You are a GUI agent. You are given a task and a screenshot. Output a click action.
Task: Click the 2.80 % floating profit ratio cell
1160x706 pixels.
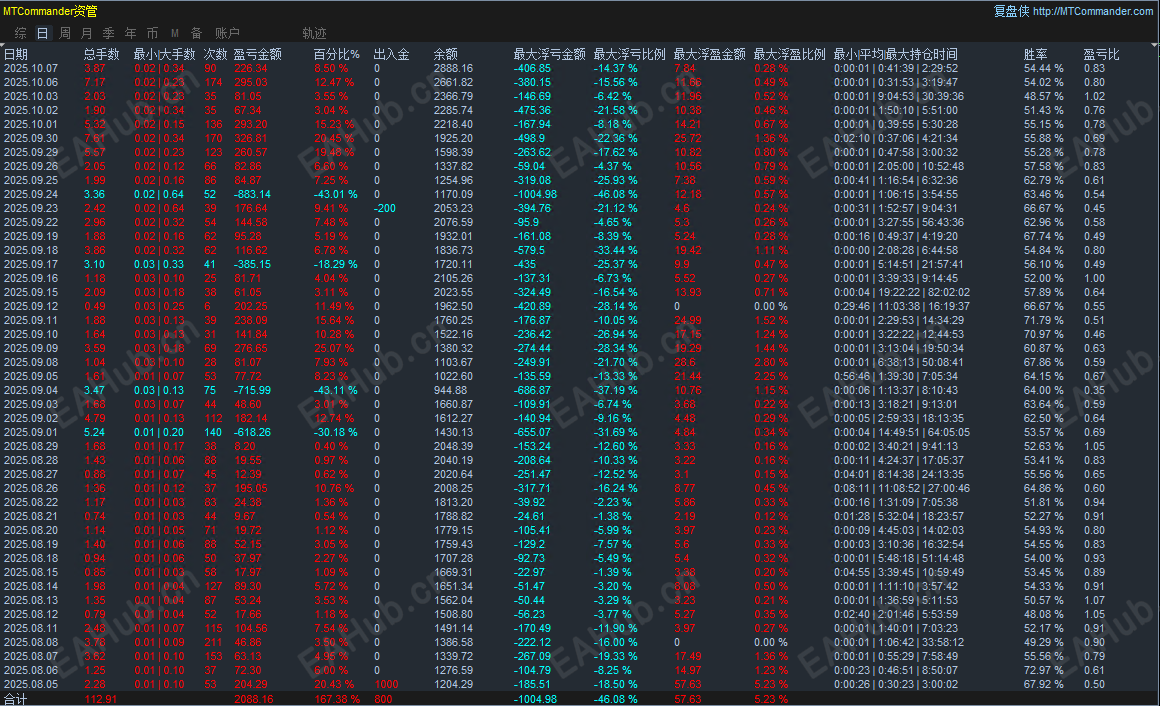click(x=771, y=362)
